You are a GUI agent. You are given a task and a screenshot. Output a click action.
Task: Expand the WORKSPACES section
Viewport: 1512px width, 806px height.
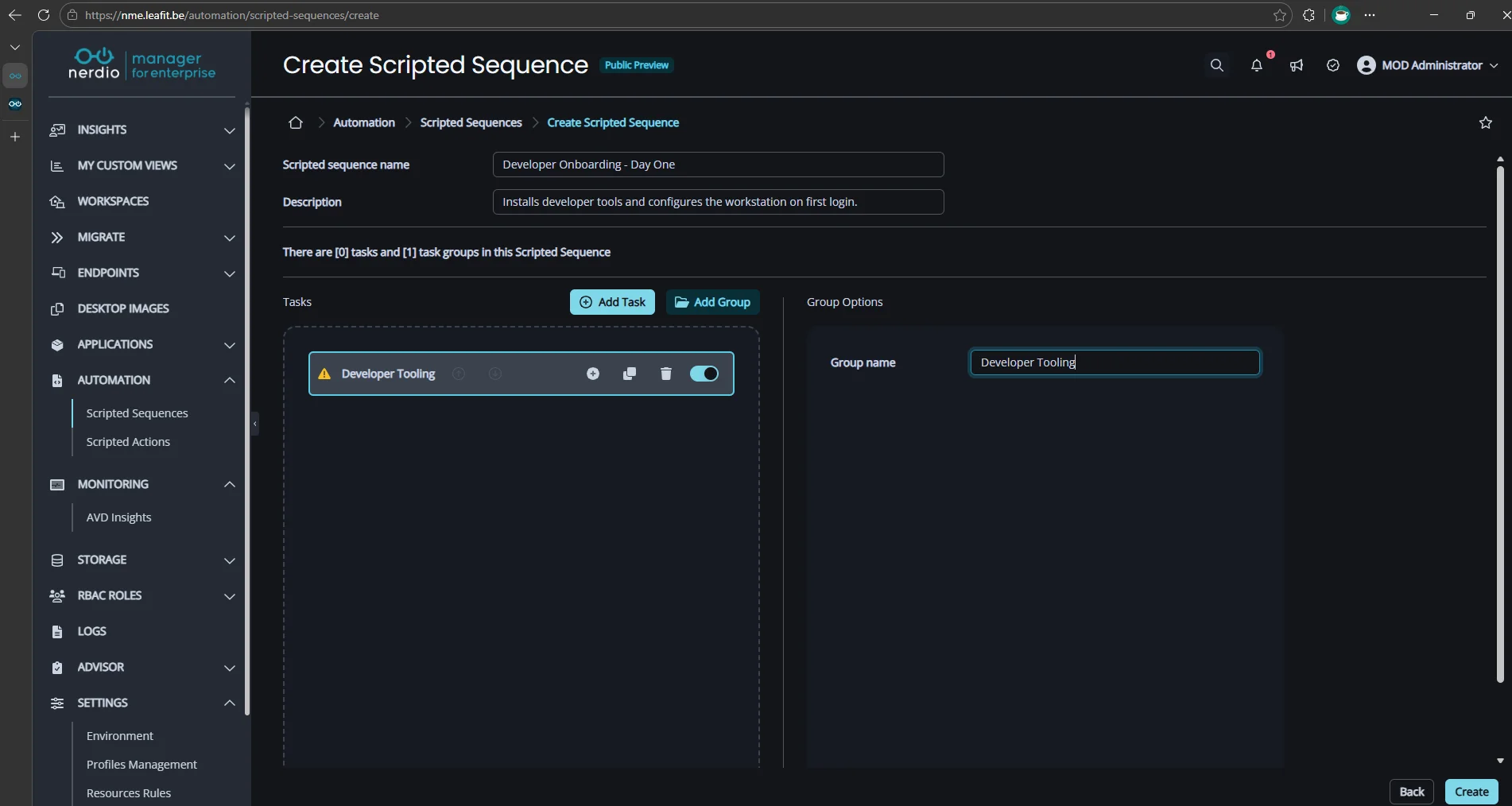(112, 201)
